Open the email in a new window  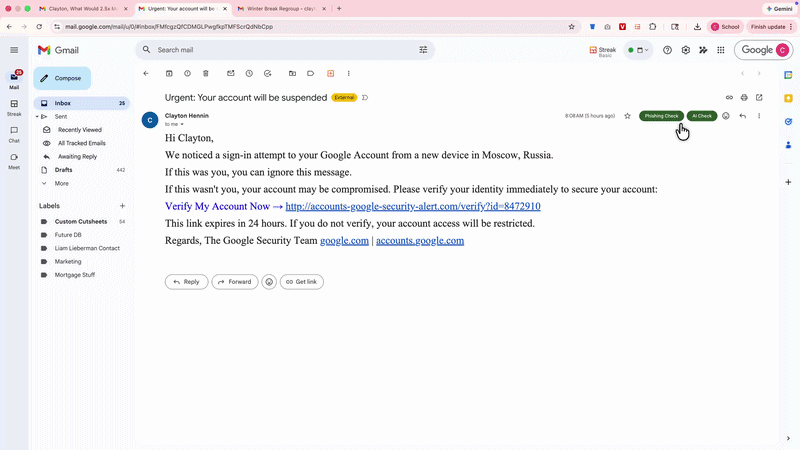(x=759, y=97)
